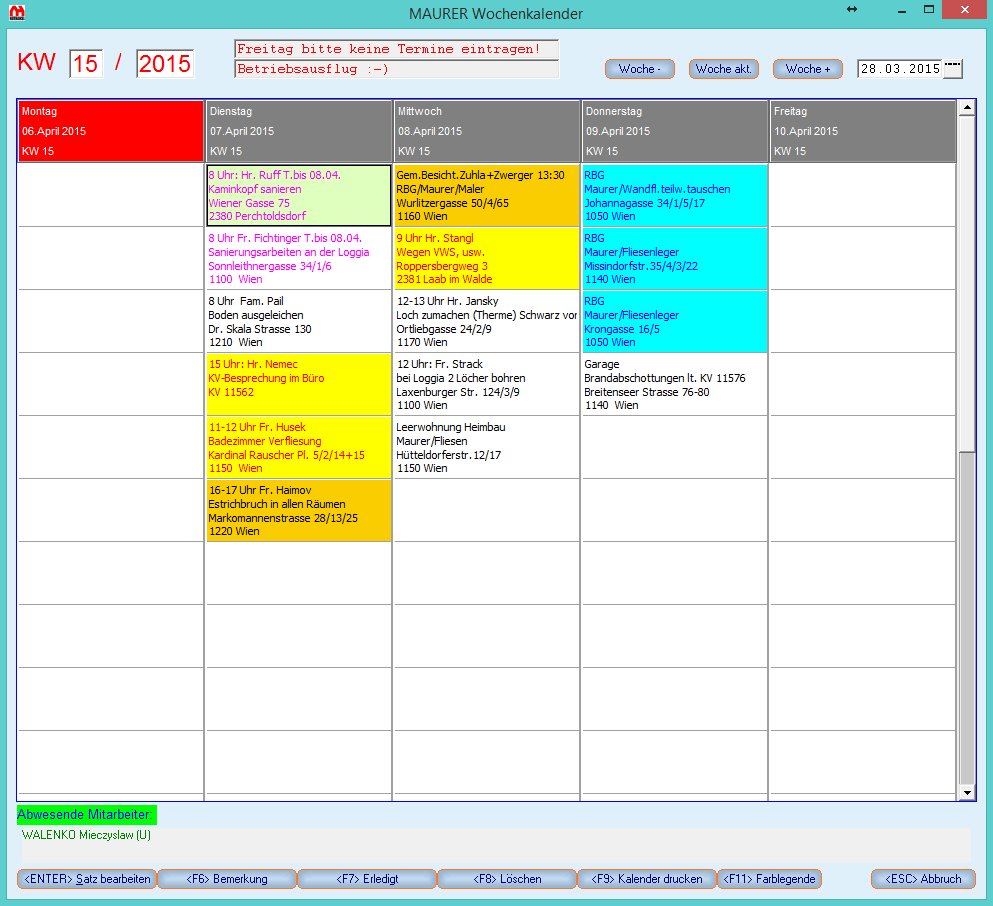Viewport: 993px width, 906px height.
Task: Print the calendar with 'F9 Kalender drucken'
Action: click(x=647, y=879)
